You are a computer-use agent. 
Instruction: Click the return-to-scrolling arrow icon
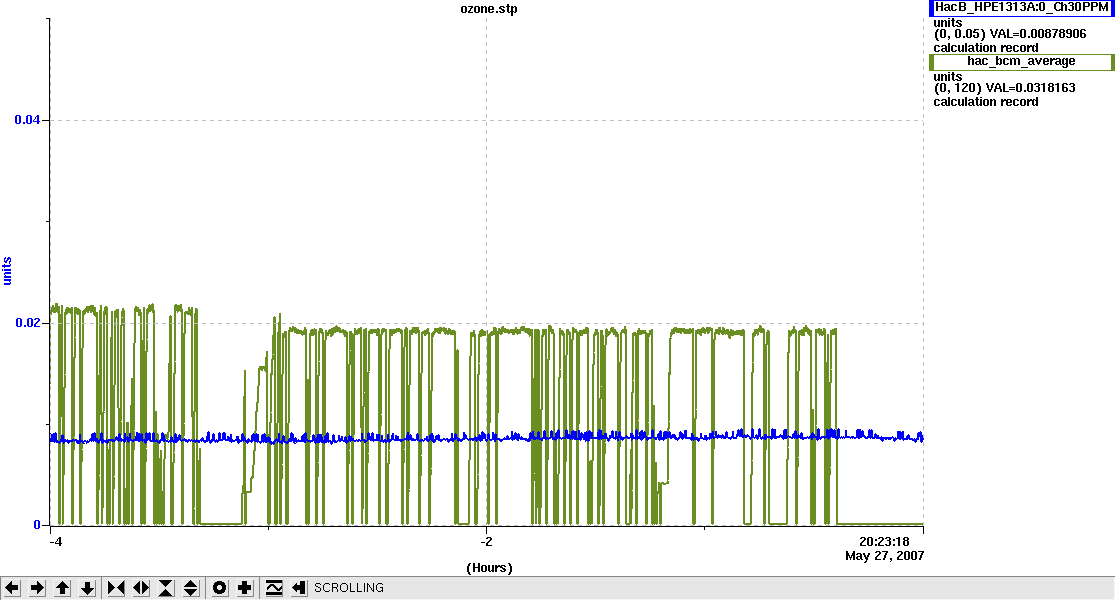pyautogui.click(x=299, y=588)
